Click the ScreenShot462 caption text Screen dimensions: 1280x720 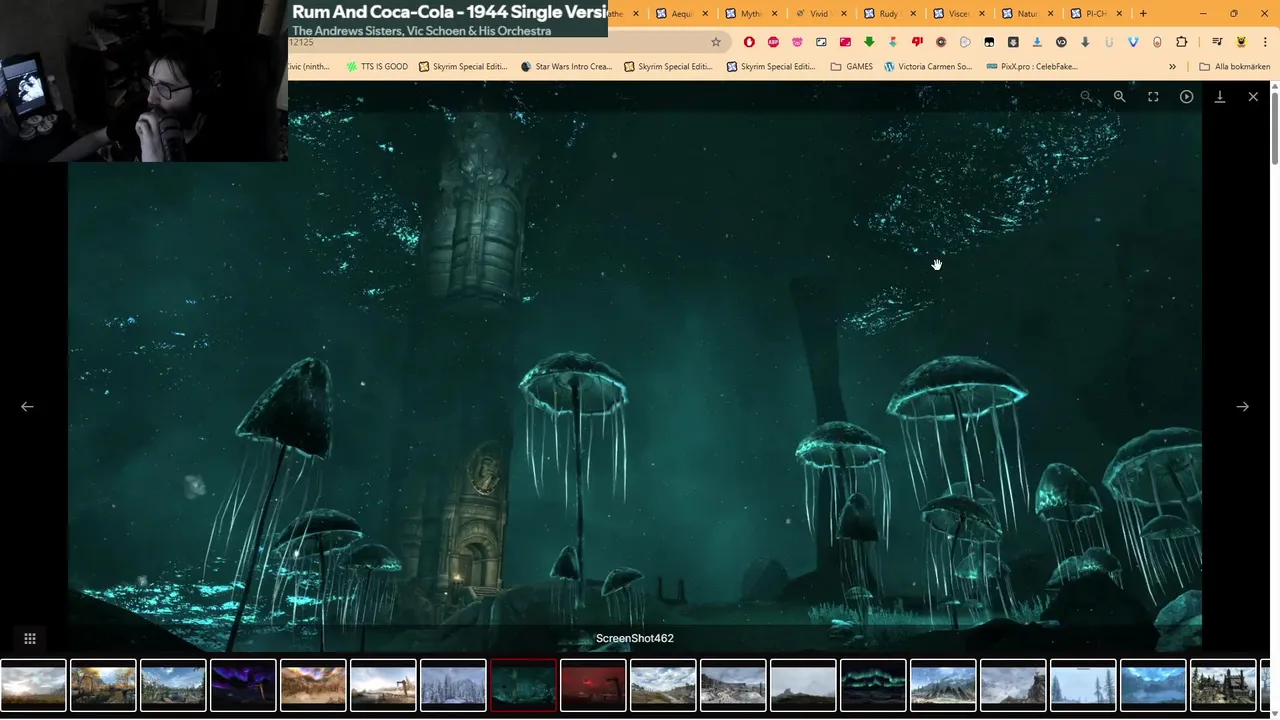[x=635, y=638]
